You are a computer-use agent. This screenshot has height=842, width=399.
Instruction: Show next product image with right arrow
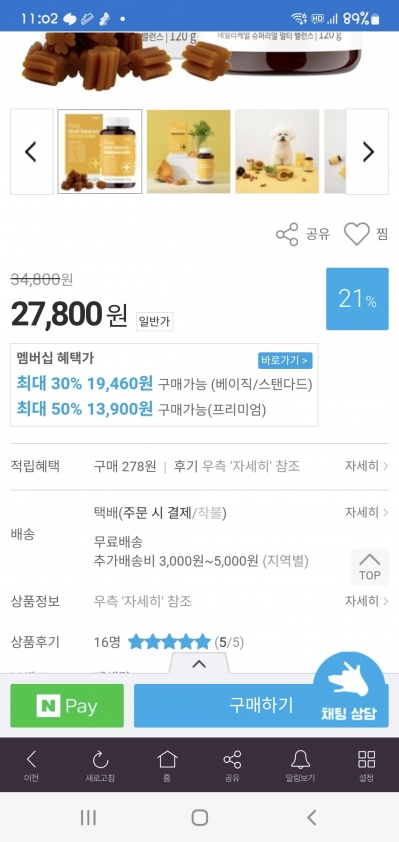pos(367,151)
